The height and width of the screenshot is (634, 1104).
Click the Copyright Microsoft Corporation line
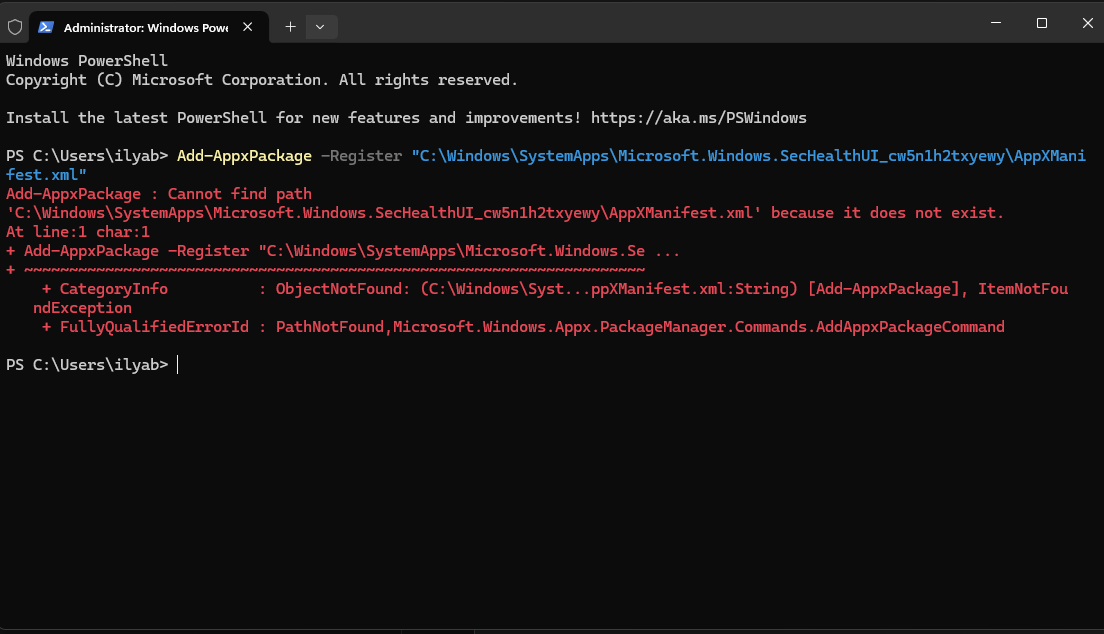tap(262, 79)
